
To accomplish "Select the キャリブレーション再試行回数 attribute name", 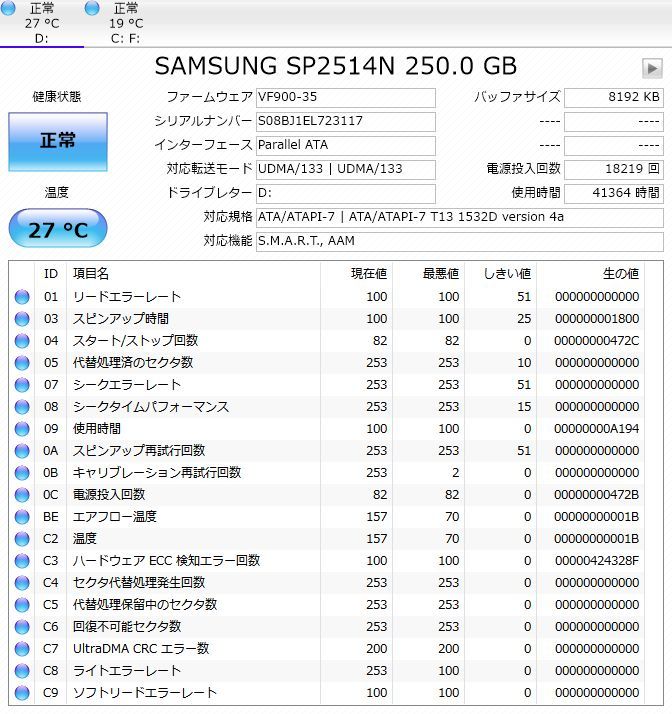I will coord(157,473).
